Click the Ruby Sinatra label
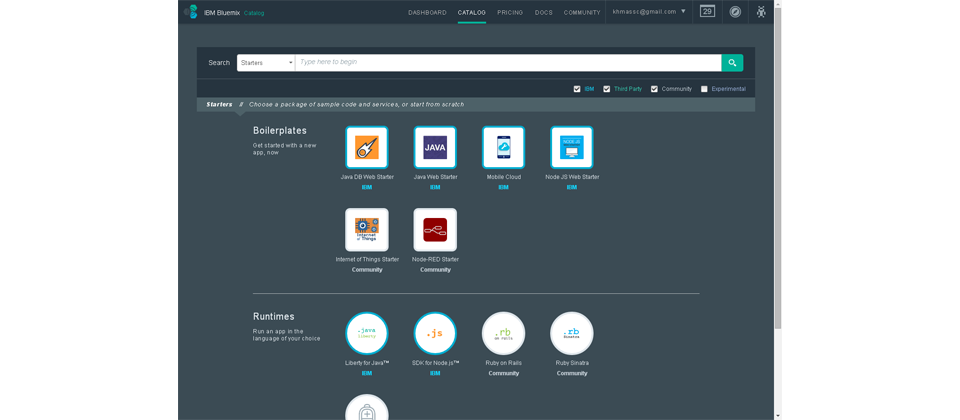The width and height of the screenshot is (960, 420). point(572,363)
